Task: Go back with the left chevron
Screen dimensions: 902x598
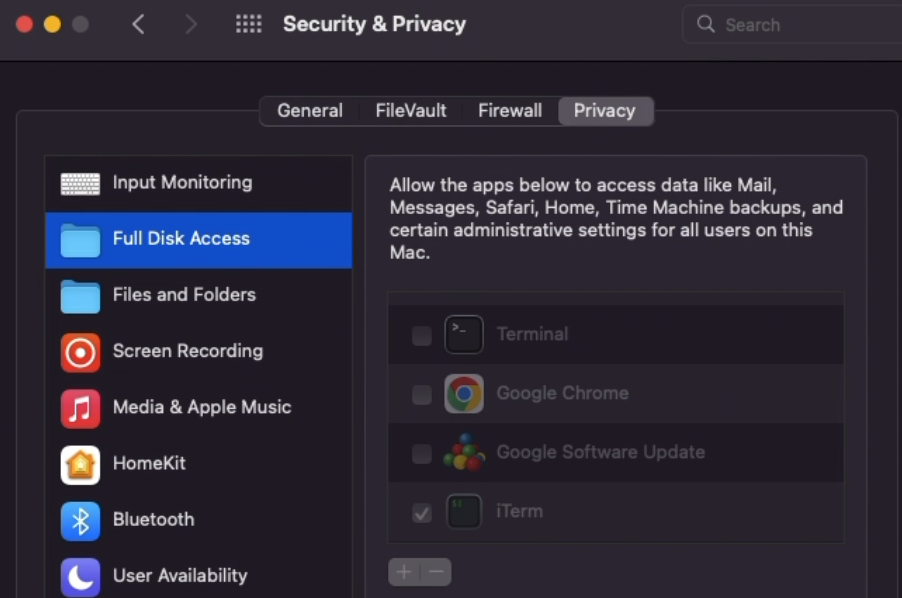Action: (x=138, y=24)
